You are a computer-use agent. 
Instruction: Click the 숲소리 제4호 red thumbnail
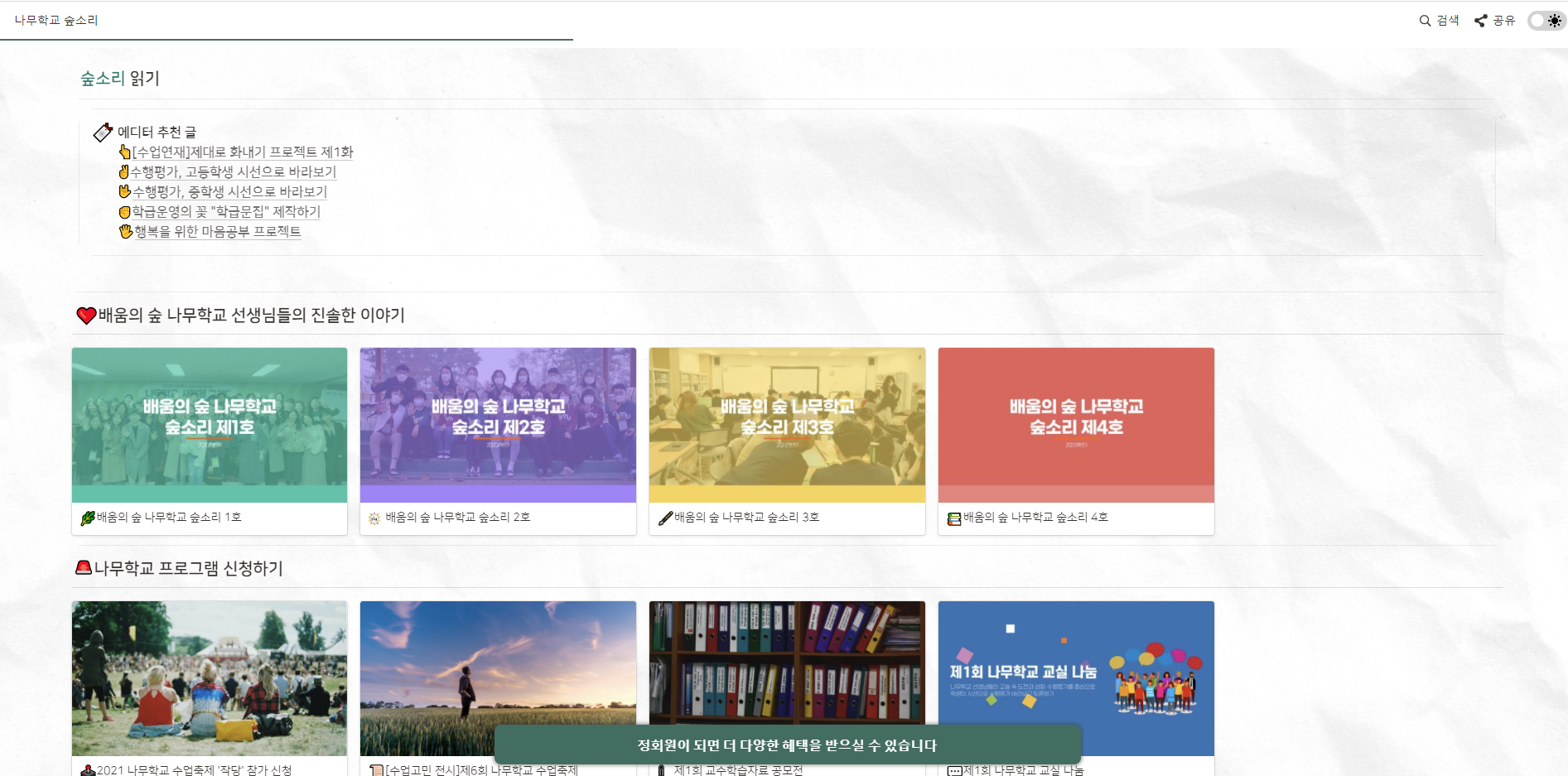[1076, 424]
